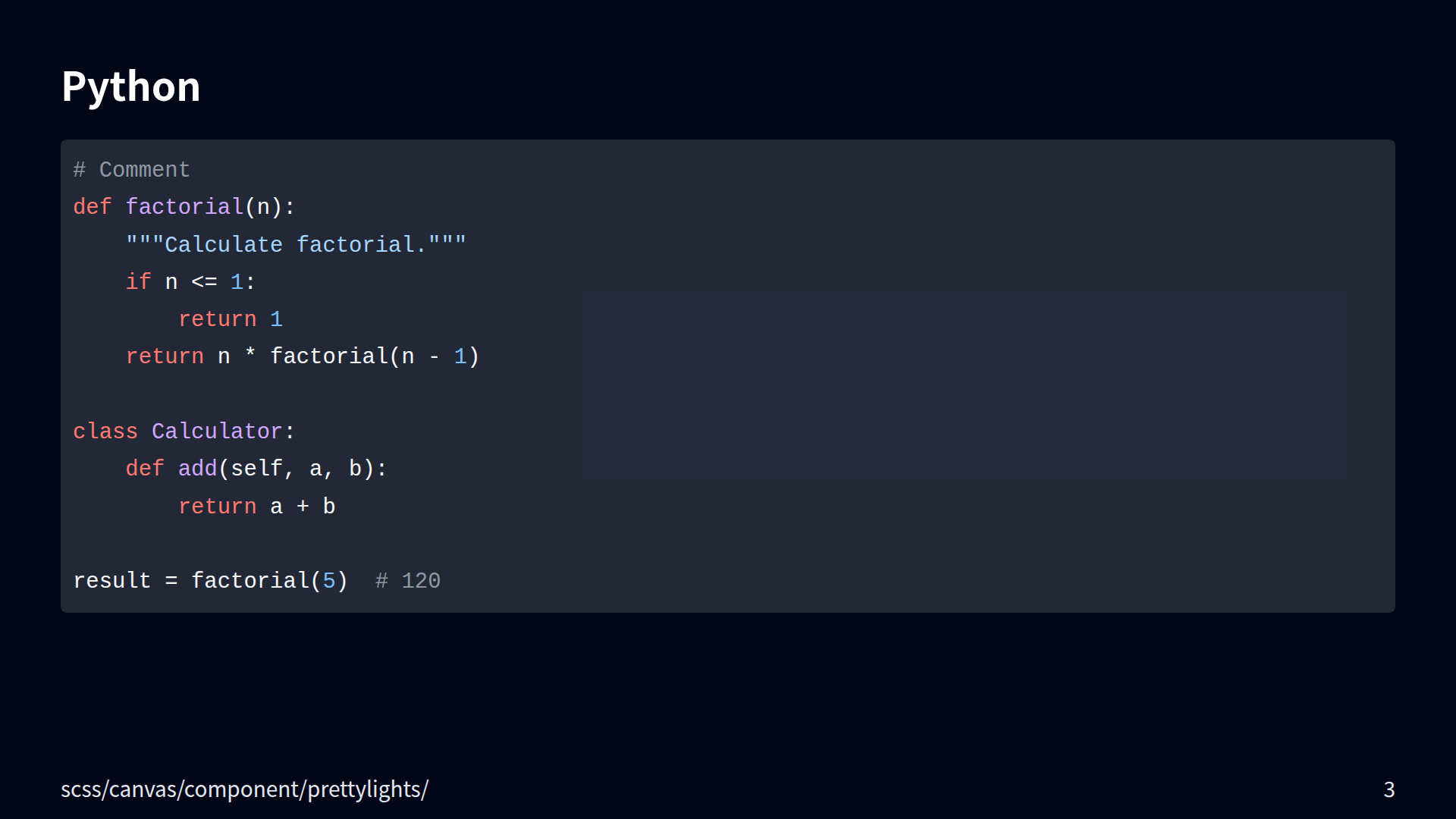Click the '<=' comparison operator
Screen dimensions: 1456x819
tap(204, 282)
